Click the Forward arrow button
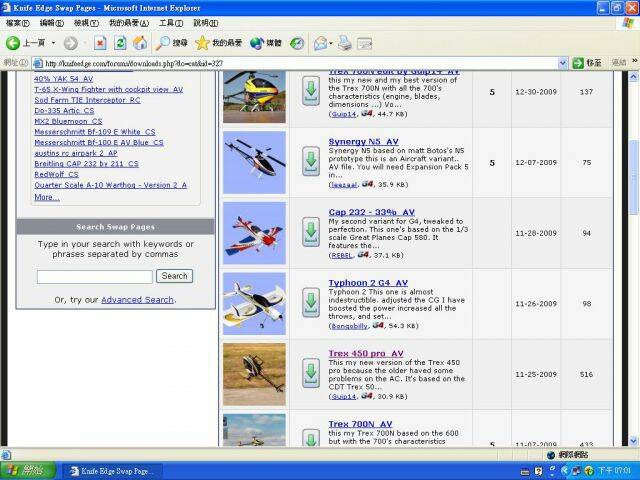 (71, 43)
